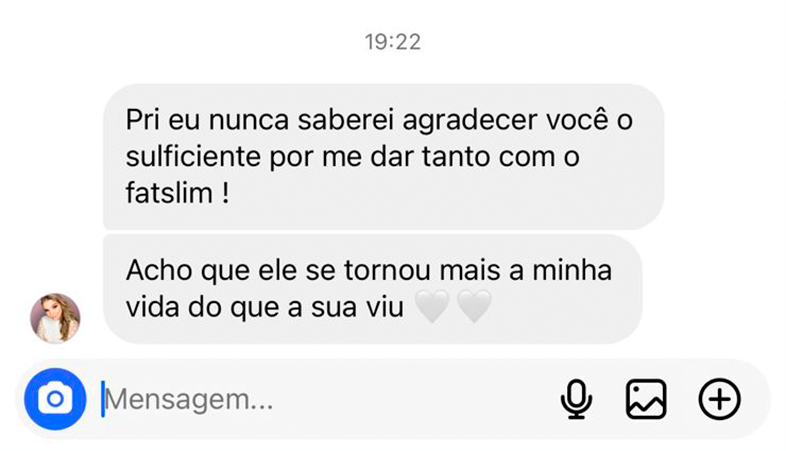Click the exclamation mark after fatslim
This screenshot has height=451, width=786.
click(x=225, y=193)
